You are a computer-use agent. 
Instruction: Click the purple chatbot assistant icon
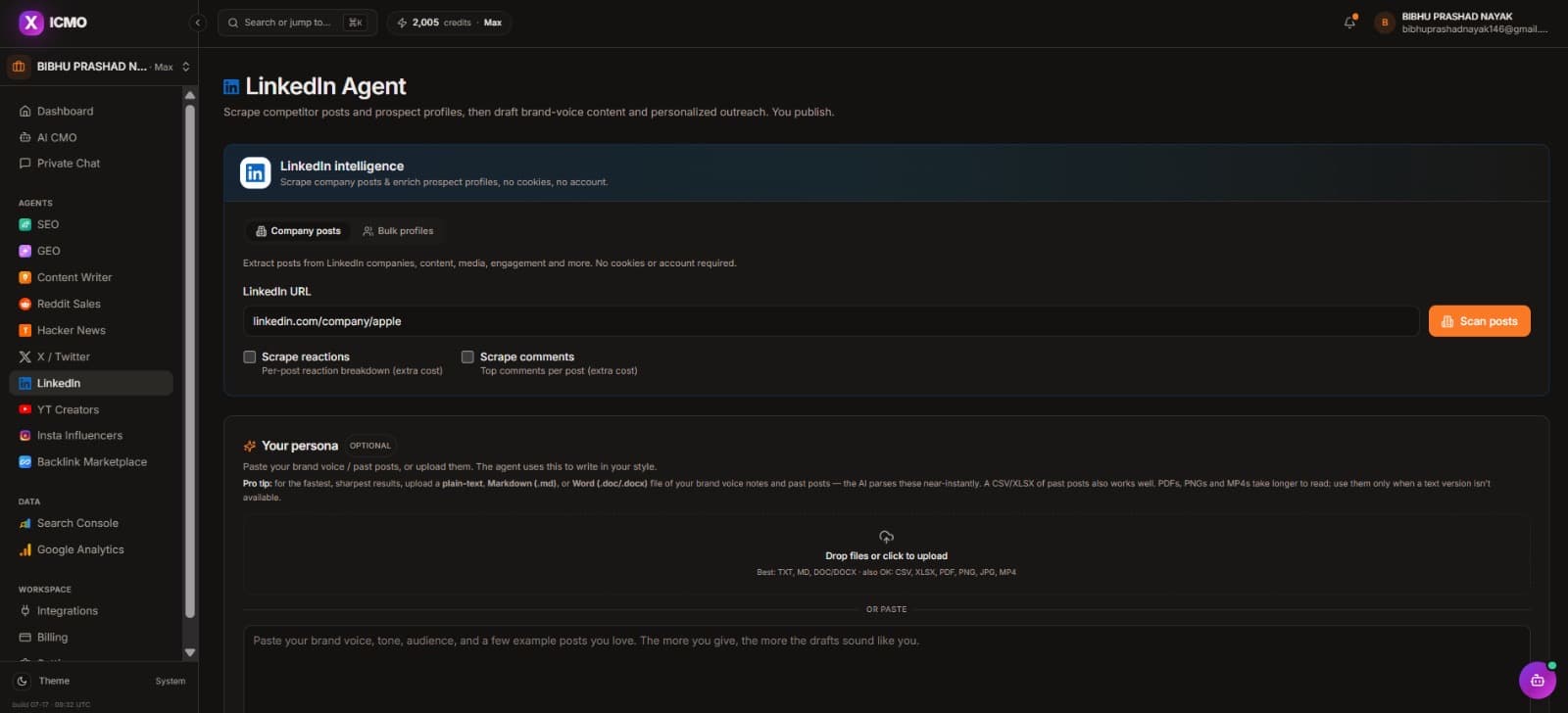click(x=1537, y=680)
